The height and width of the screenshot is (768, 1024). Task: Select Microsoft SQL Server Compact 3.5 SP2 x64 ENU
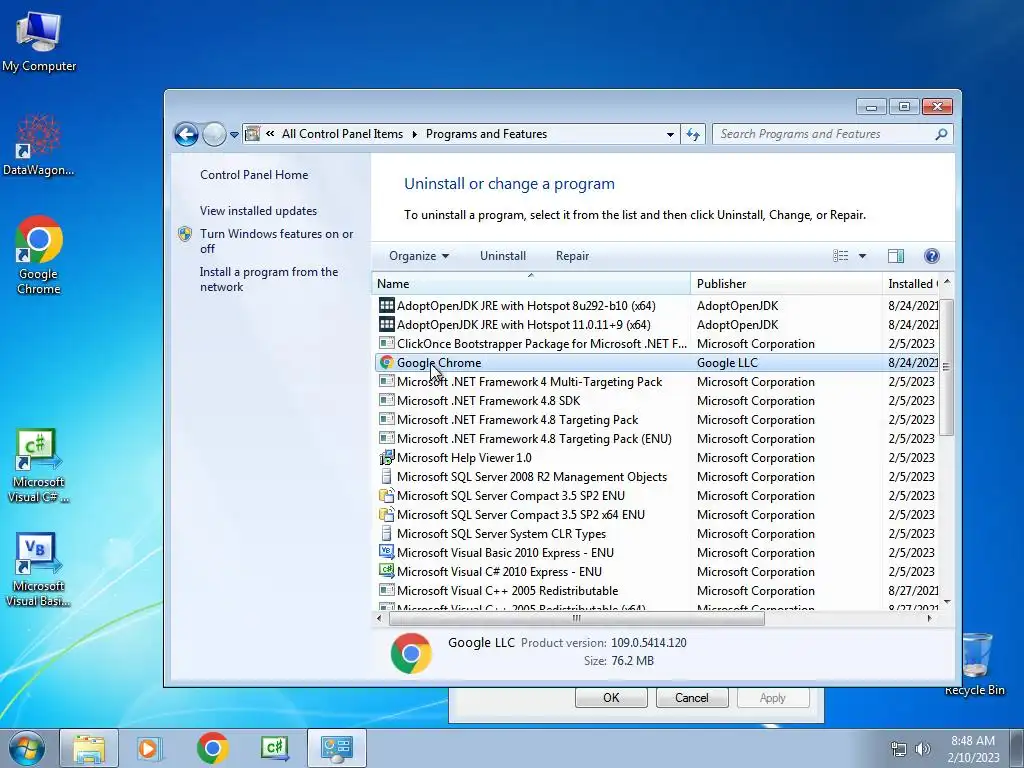(656, 515)
